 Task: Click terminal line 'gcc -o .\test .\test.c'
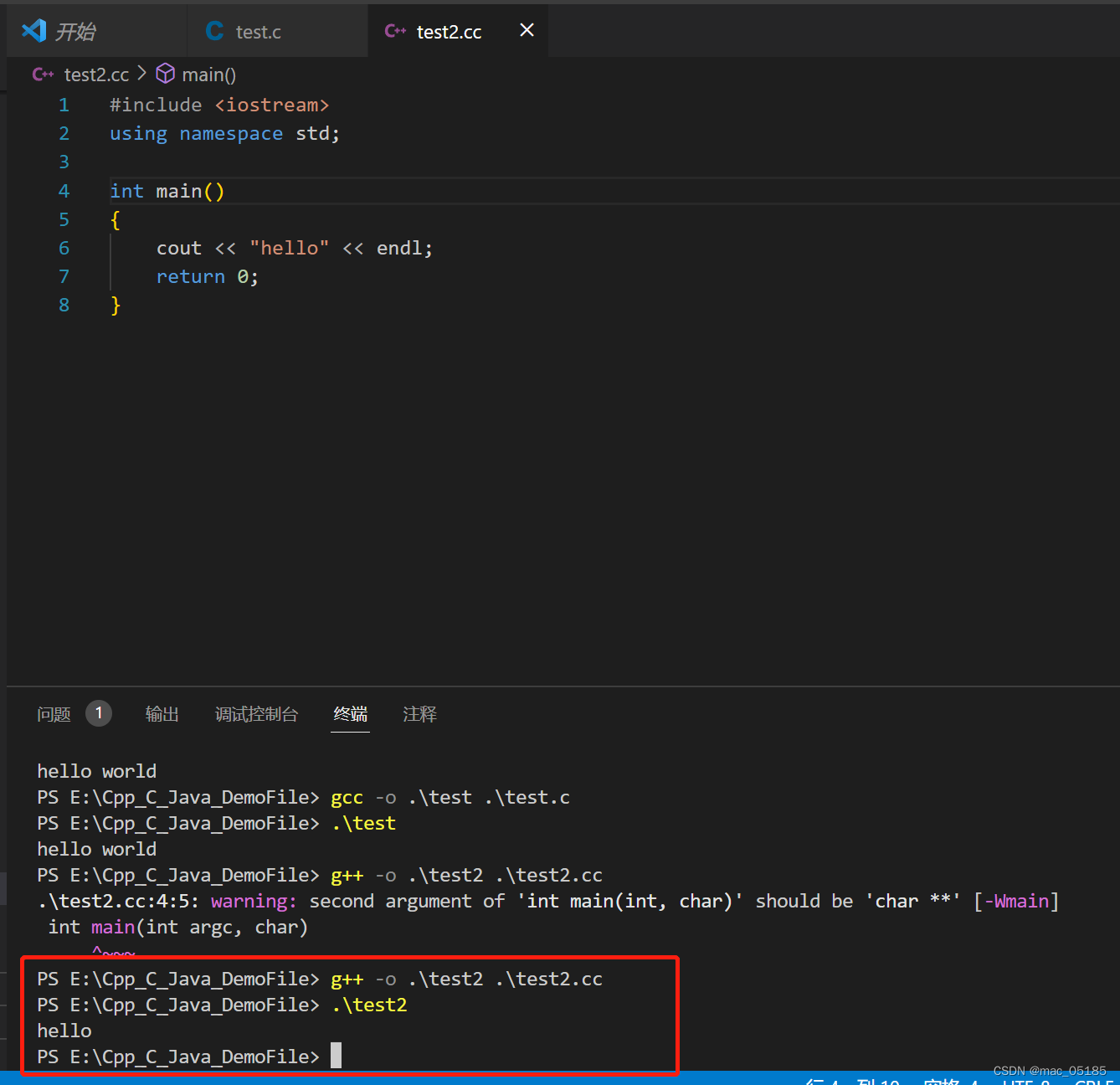coord(450,798)
